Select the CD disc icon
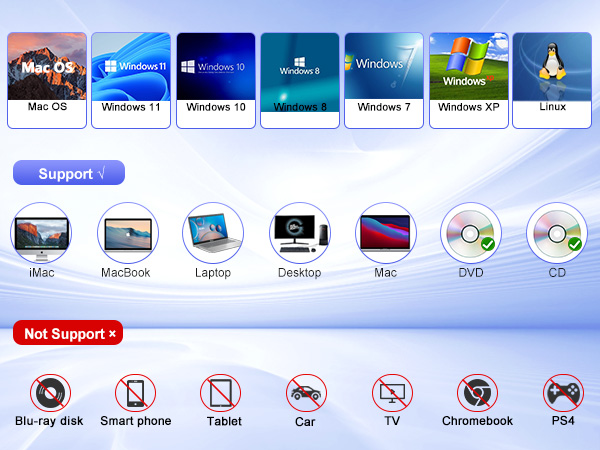600x450 pixels. pyautogui.click(x=557, y=233)
